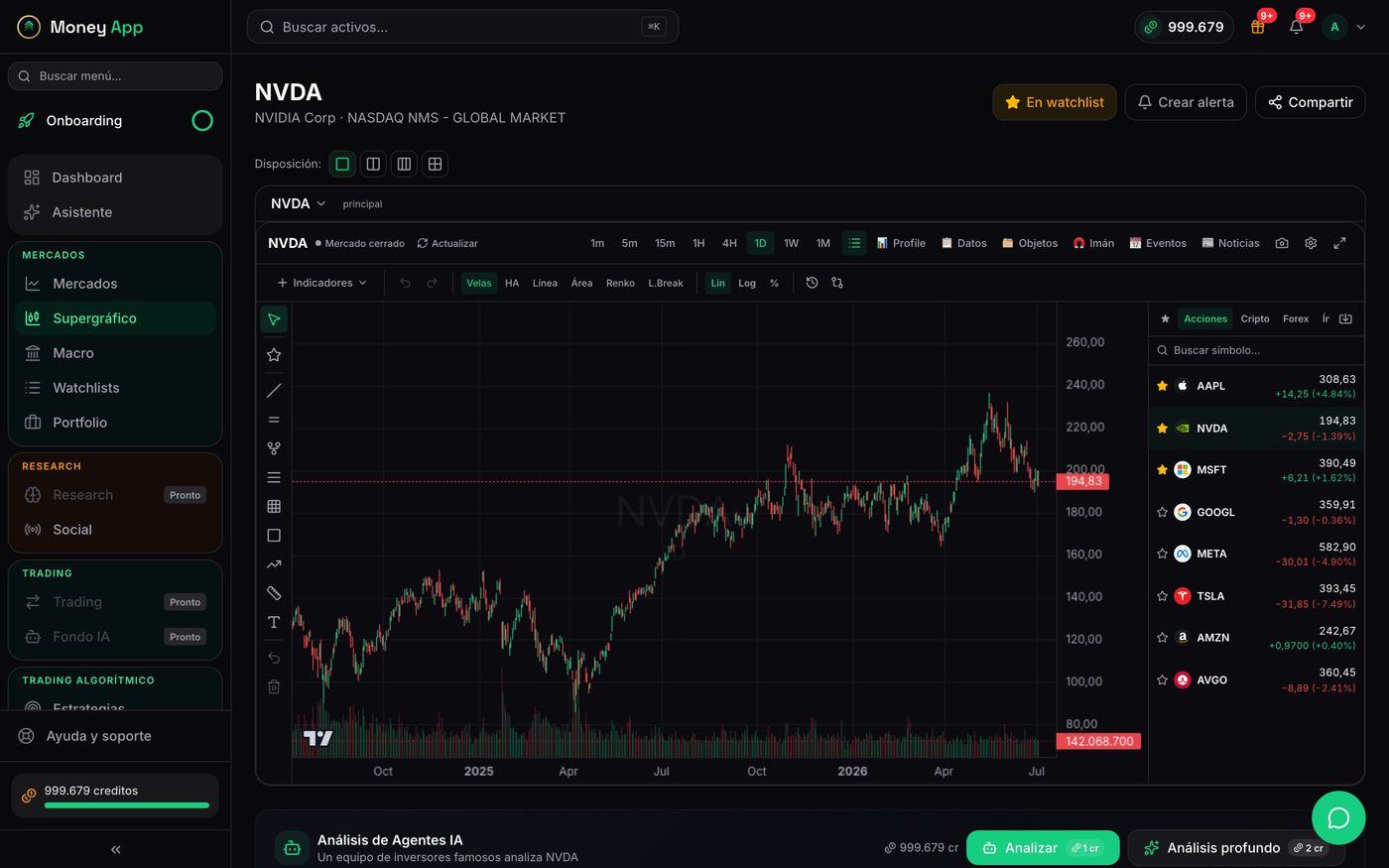Click the Onboarding progress ring
The width and height of the screenshot is (1389, 868).
pyautogui.click(x=202, y=121)
